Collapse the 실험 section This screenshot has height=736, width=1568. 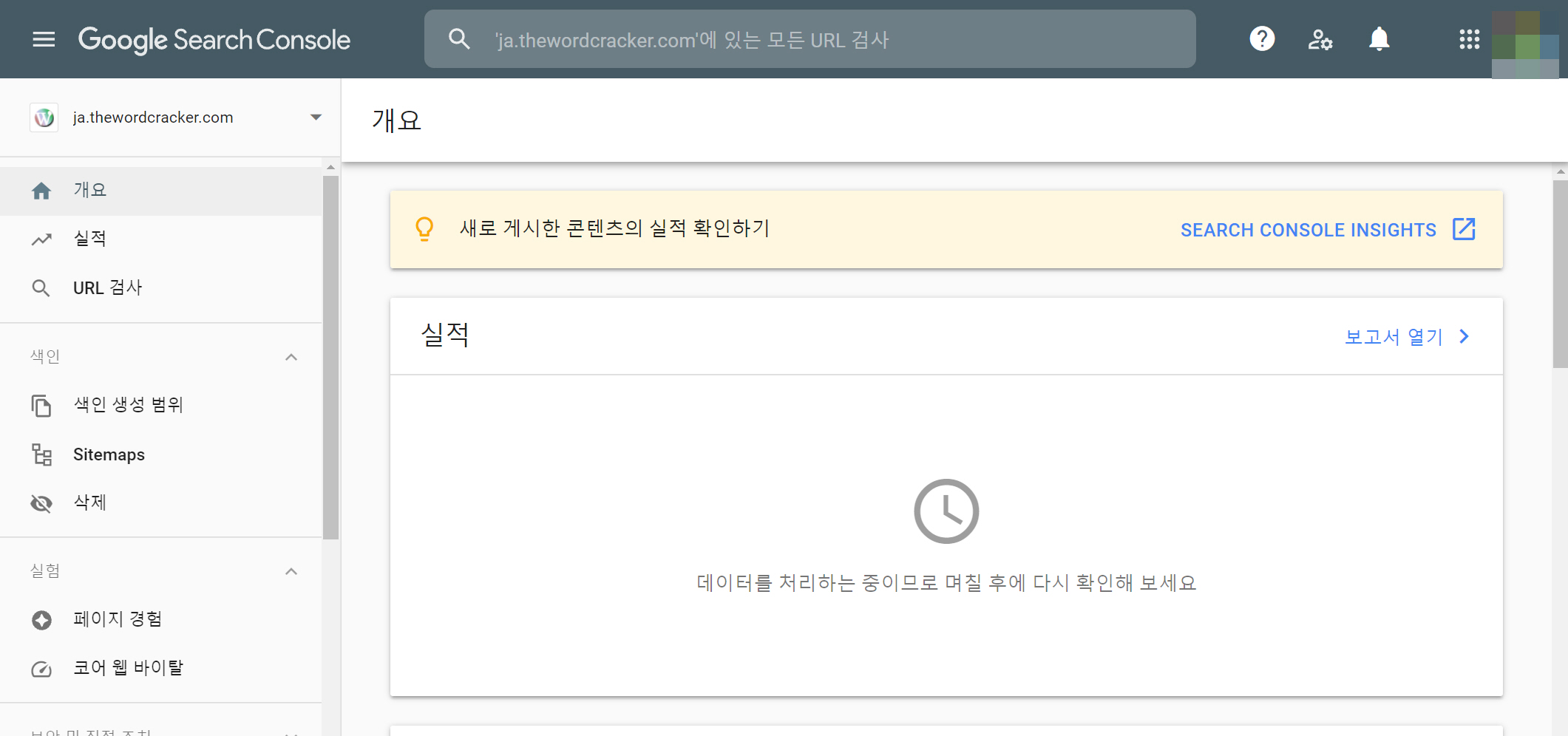click(291, 571)
